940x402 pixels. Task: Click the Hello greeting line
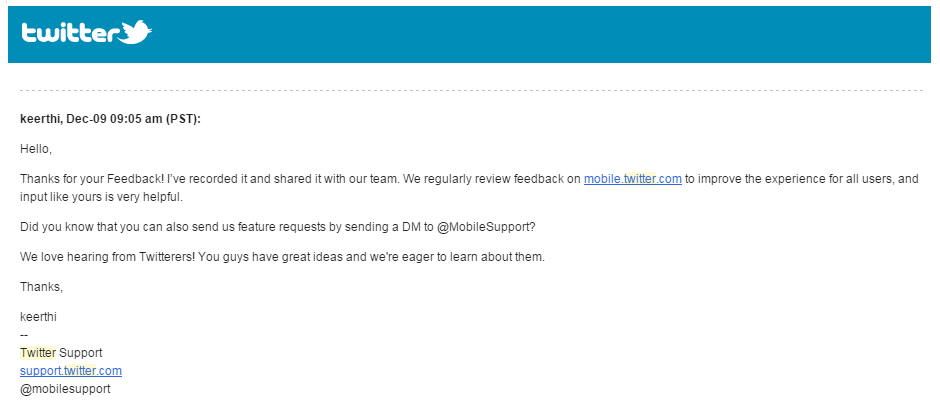pyautogui.click(x=35, y=149)
